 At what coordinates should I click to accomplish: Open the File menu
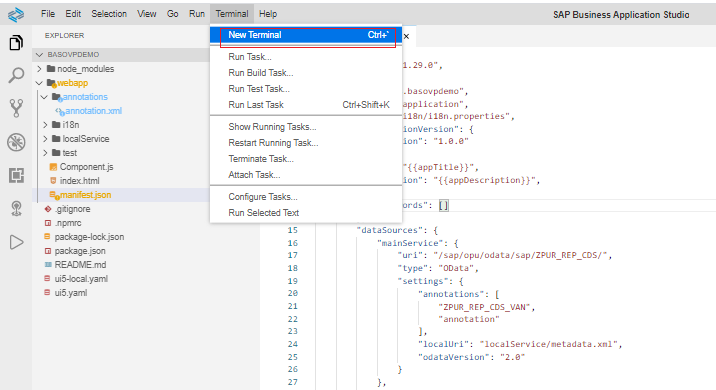pos(47,14)
